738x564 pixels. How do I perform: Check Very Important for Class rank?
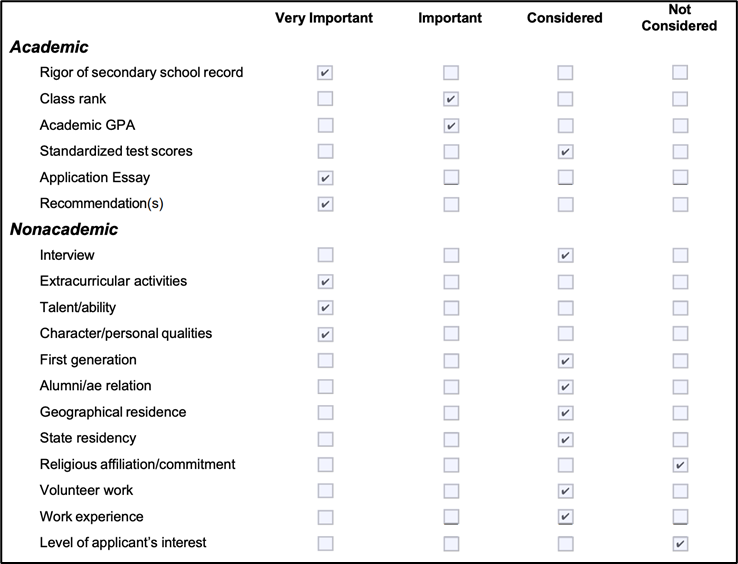tap(325, 99)
